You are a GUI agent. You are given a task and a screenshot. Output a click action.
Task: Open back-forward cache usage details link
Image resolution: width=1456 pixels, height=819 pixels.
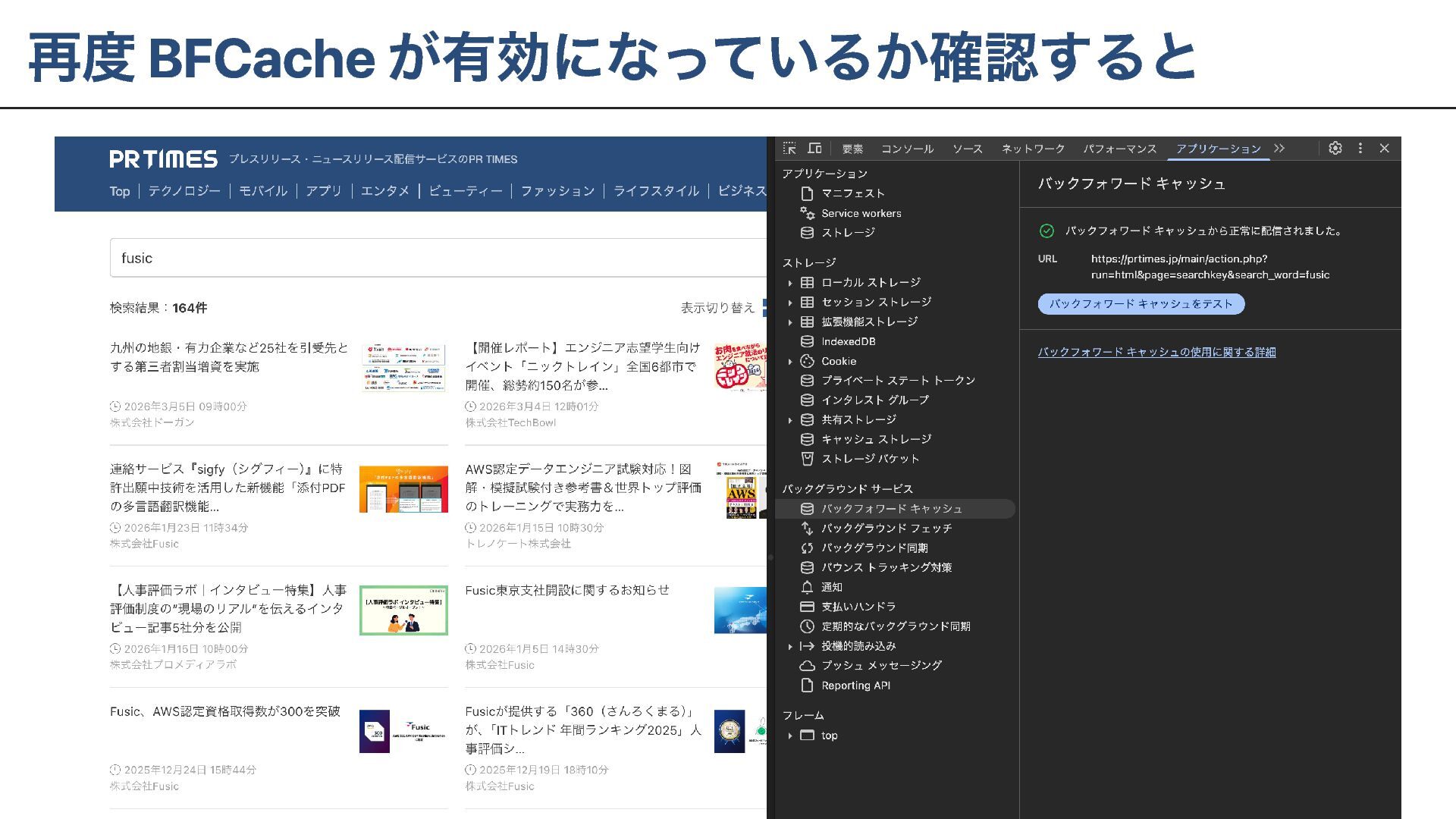(1156, 352)
